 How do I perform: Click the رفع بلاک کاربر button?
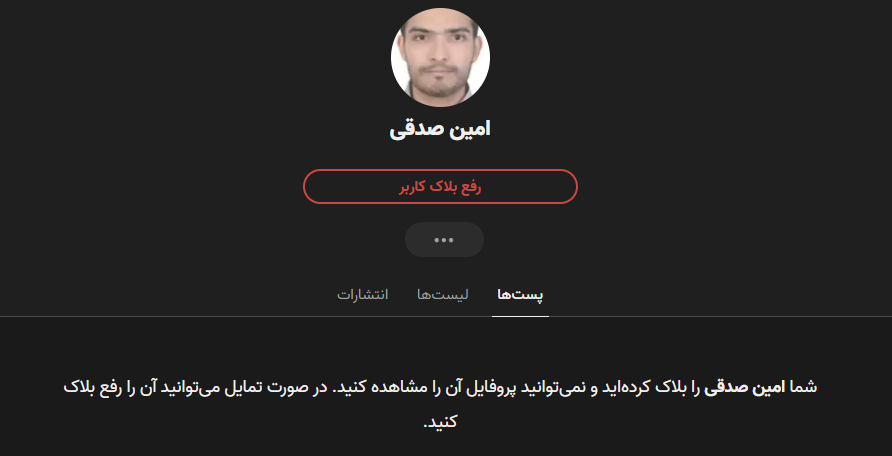click(440, 186)
